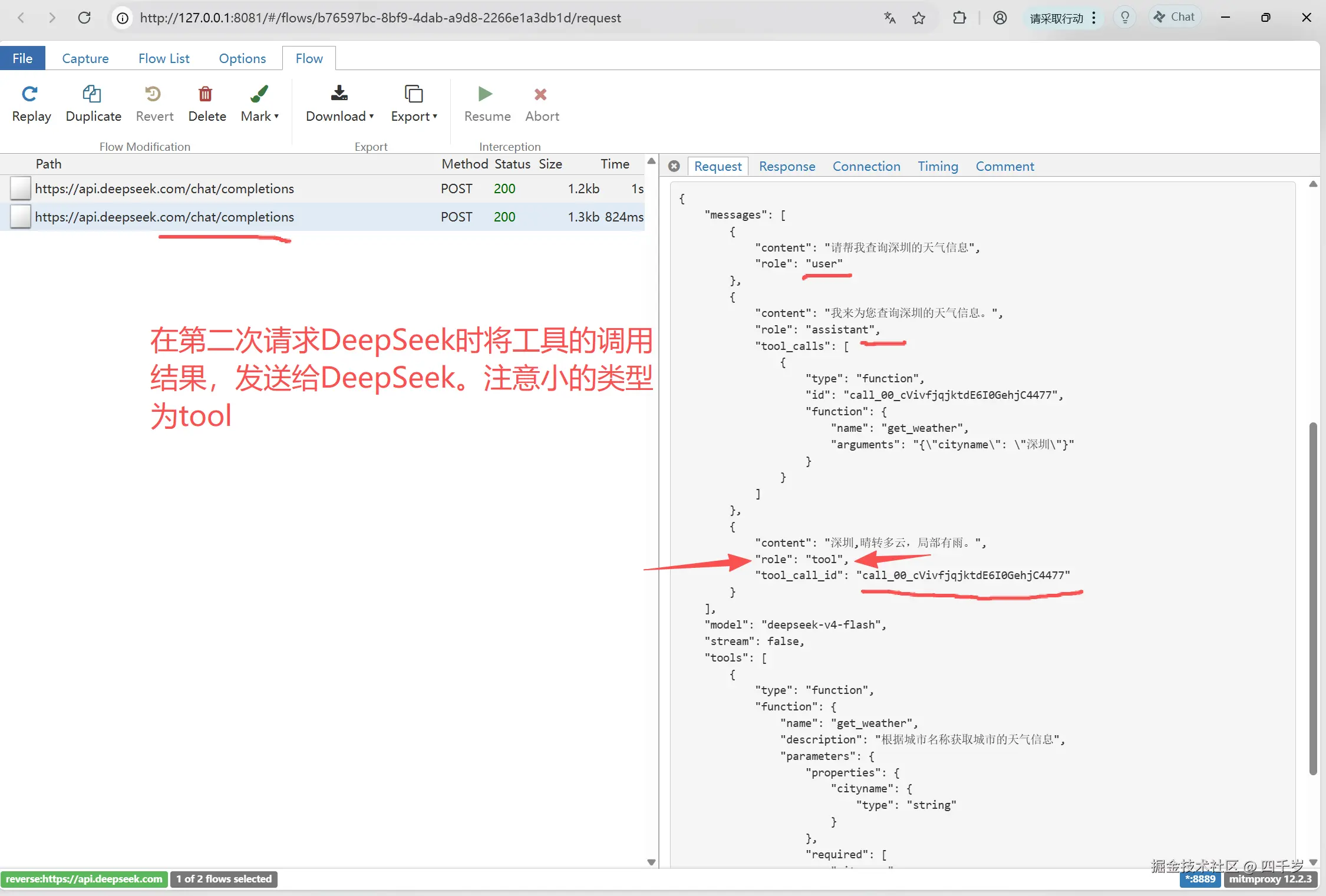Open the Connection tab
Image resolution: width=1326 pixels, height=896 pixels.
[x=866, y=167]
